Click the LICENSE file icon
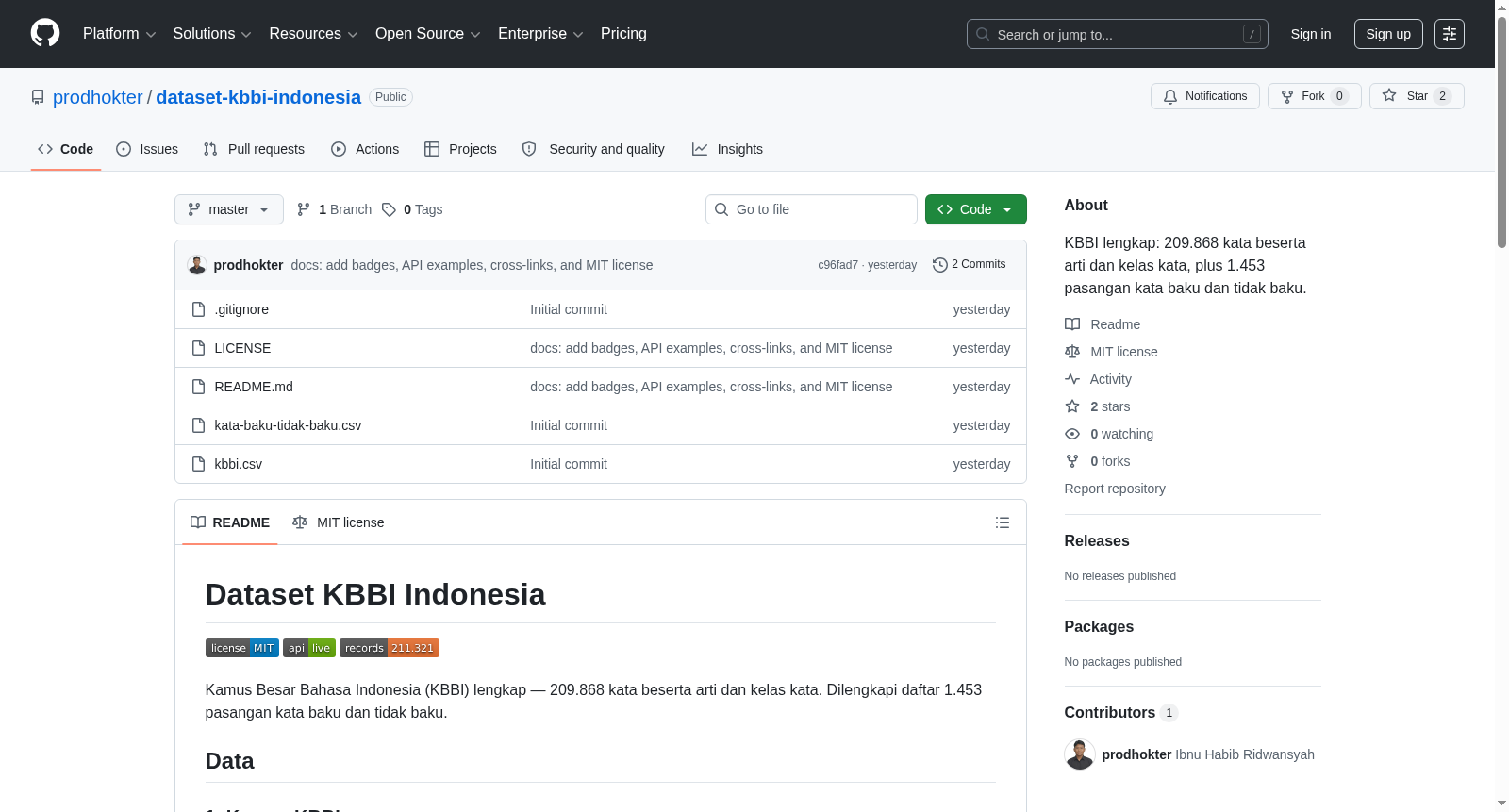1509x812 pixels. point(198,348)
